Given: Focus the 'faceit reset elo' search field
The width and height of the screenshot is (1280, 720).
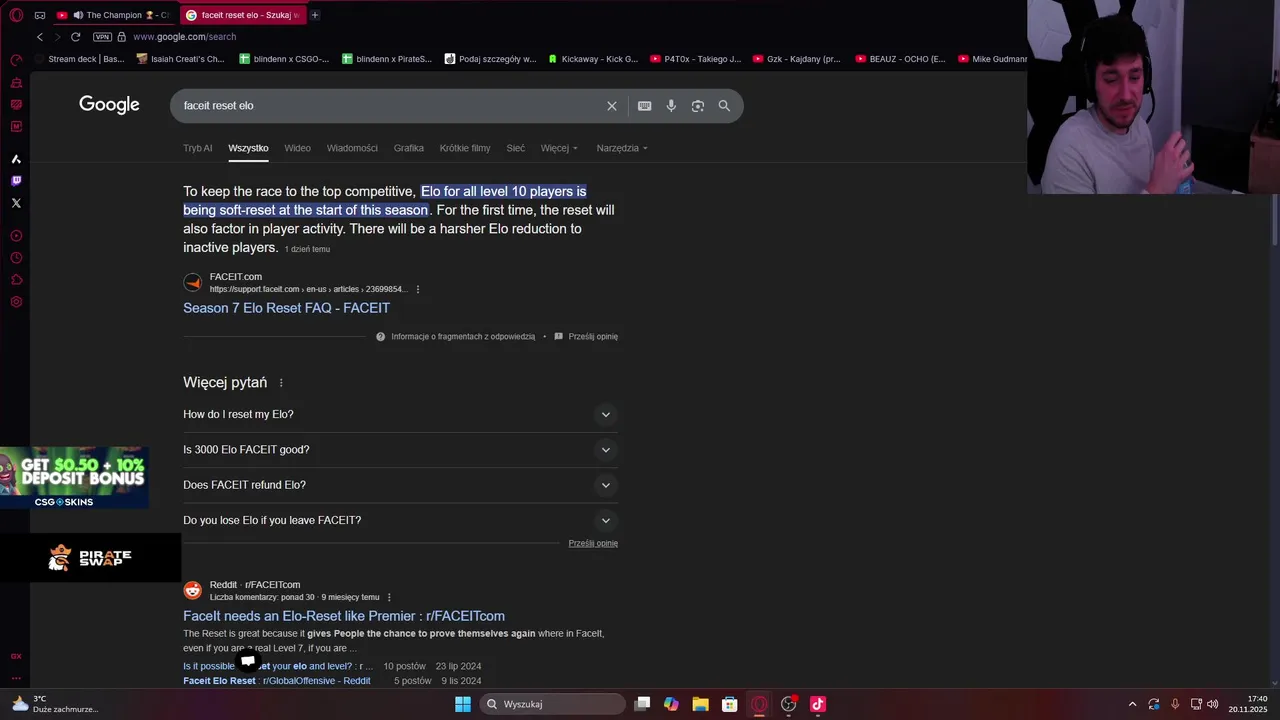Looking at the screenshot, I should point(390,106).
